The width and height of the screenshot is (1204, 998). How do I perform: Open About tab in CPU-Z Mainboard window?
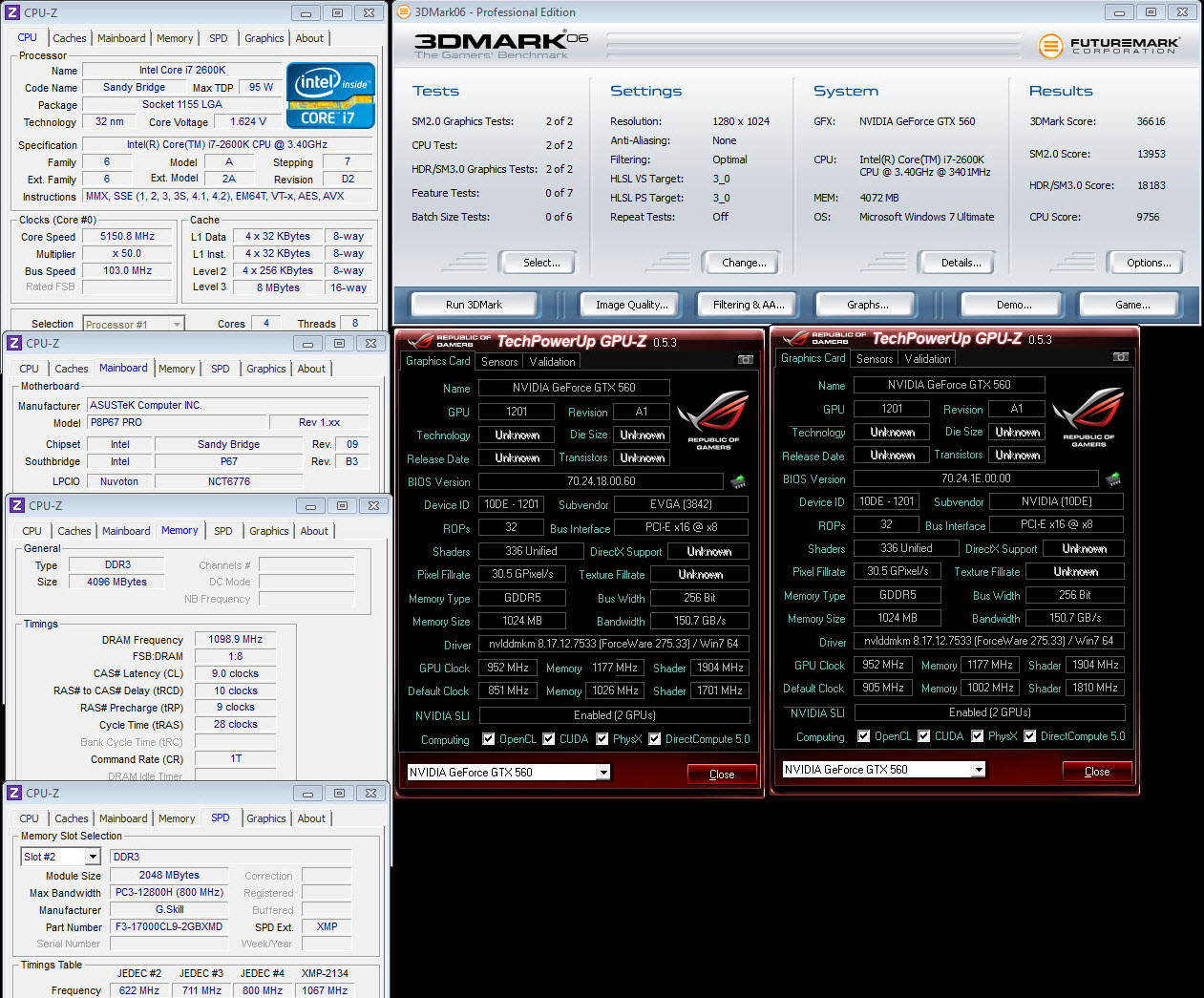tap(311, 369)
